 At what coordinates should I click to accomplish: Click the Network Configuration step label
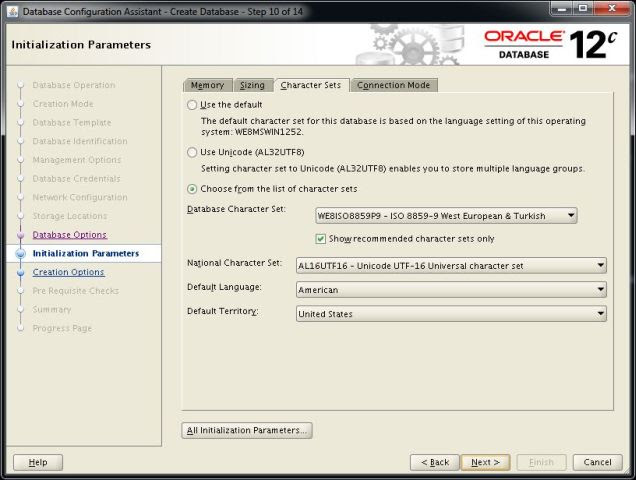tap(80, 197)
